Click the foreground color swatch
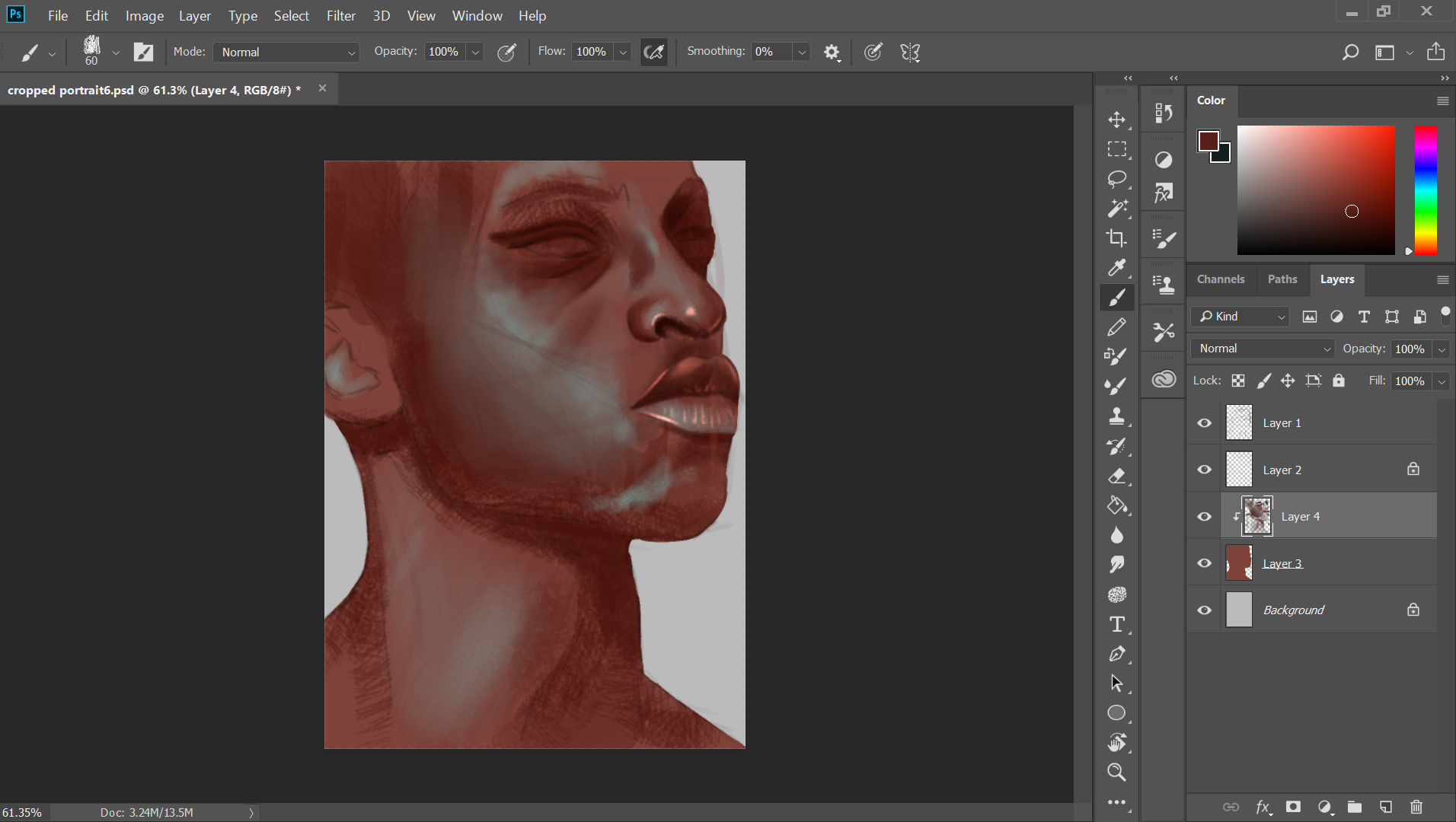1456x822 pixels. coord(1208,141)
